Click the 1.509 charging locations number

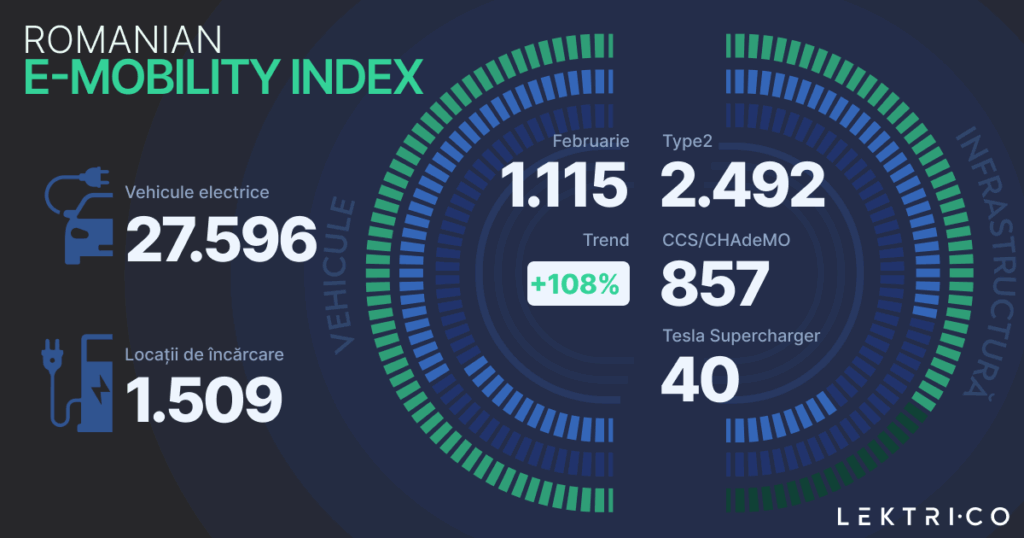pos(203,396)
